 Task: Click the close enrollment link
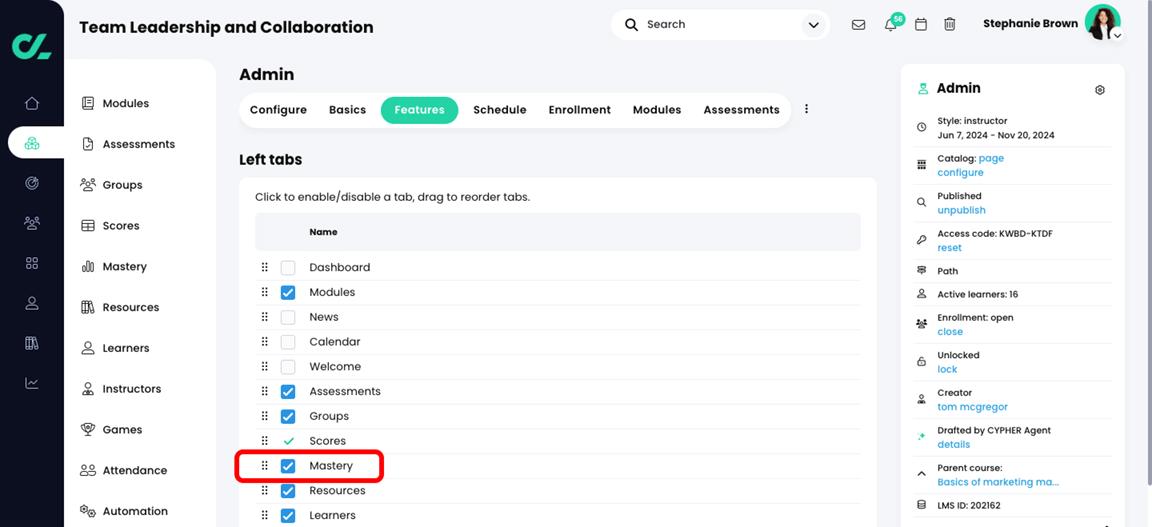[950, 331]
